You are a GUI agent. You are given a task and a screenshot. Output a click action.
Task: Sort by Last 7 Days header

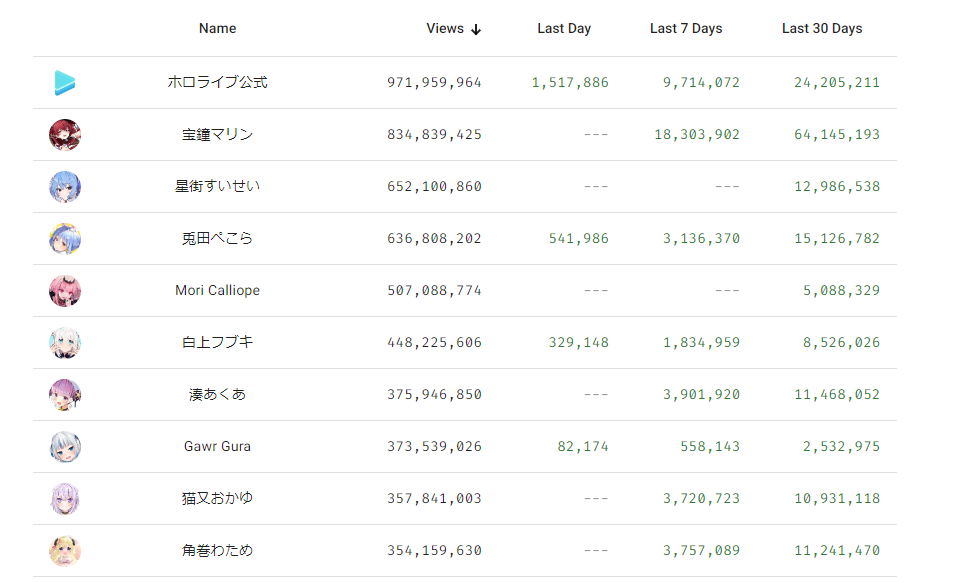coord(685,28)
